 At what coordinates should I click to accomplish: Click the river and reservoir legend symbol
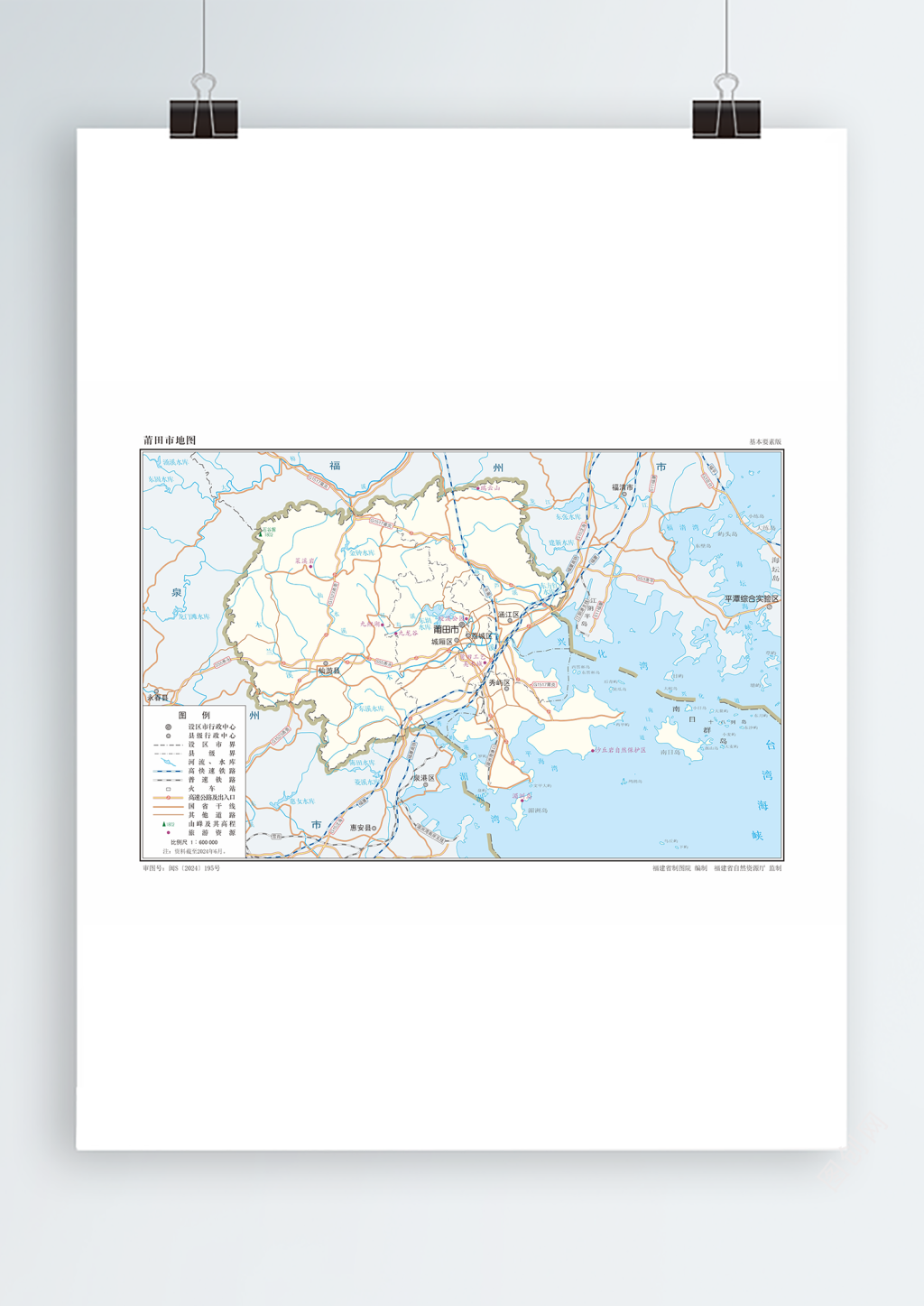[168, 763]
